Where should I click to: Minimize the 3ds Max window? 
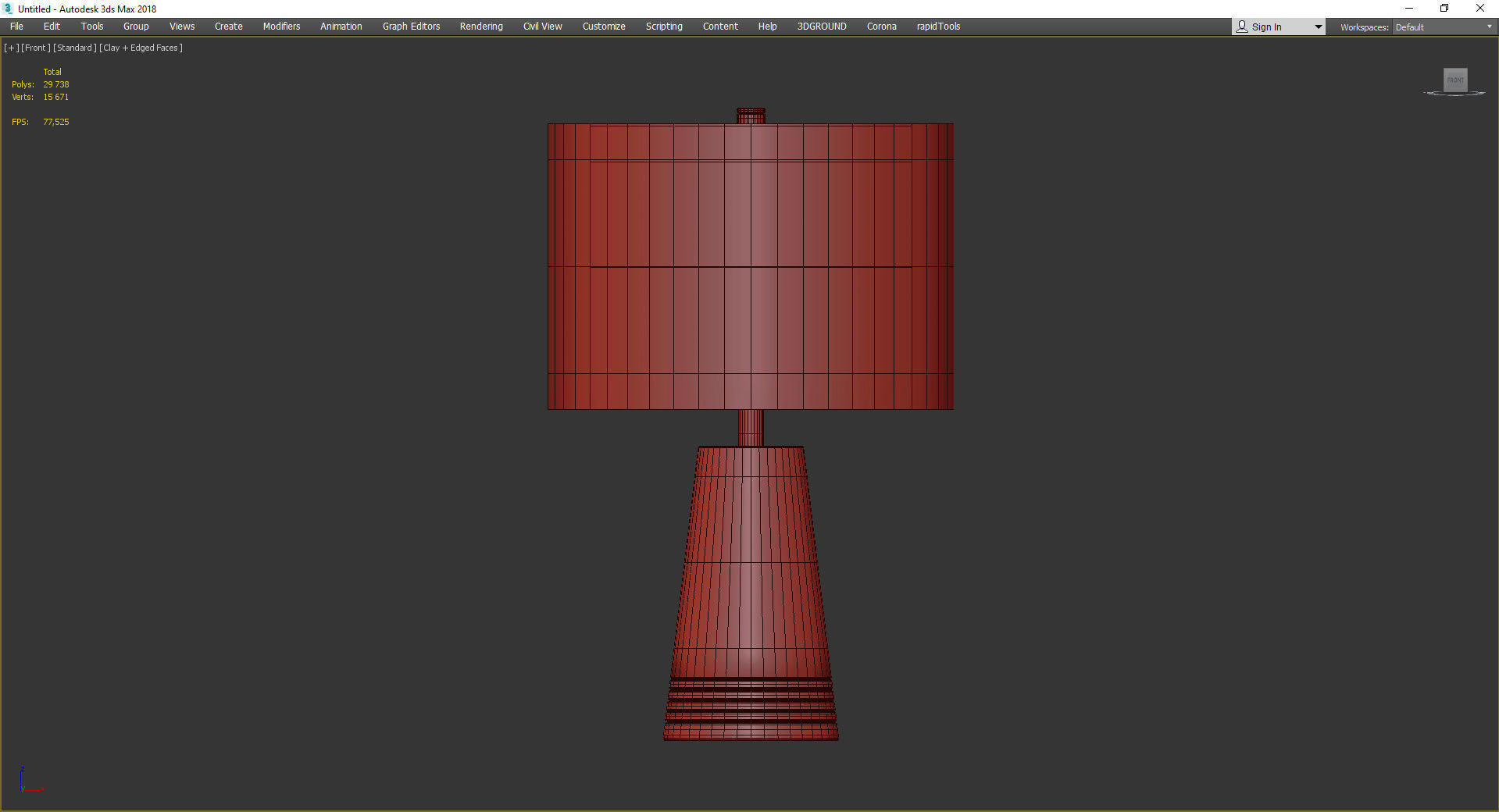pos(1409,9)
